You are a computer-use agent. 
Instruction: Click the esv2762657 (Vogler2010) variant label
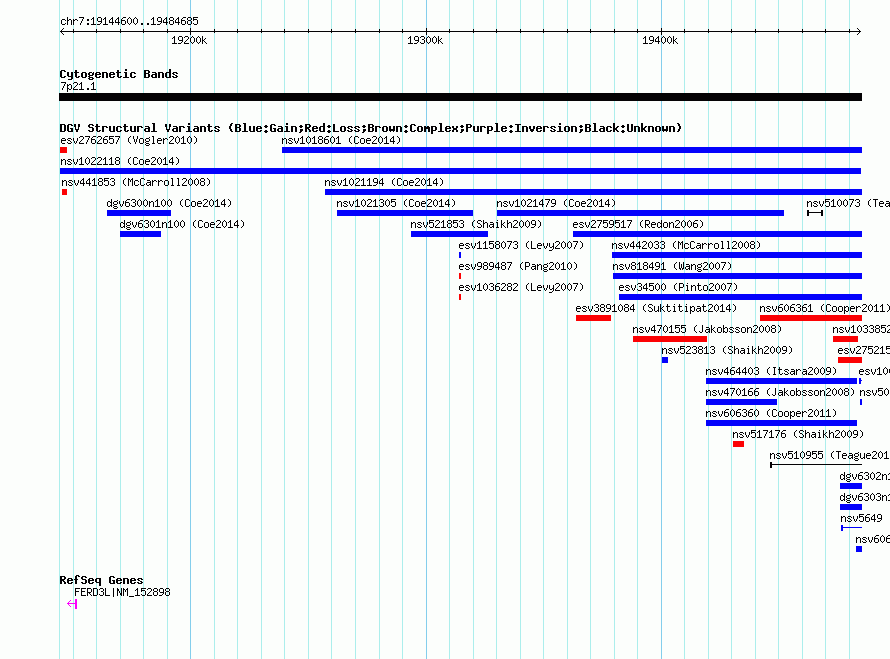point(129,140)
